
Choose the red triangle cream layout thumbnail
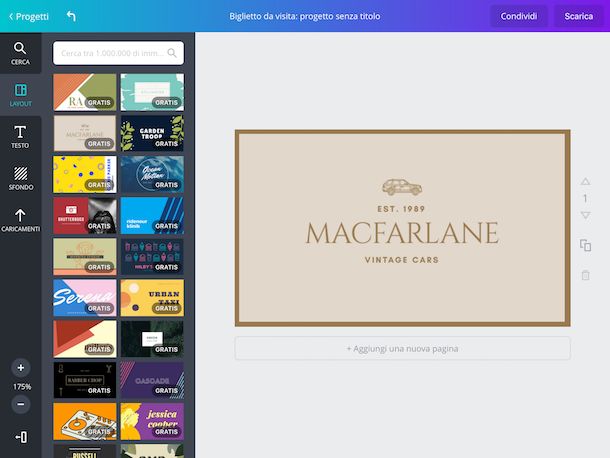tap(85, 339)
